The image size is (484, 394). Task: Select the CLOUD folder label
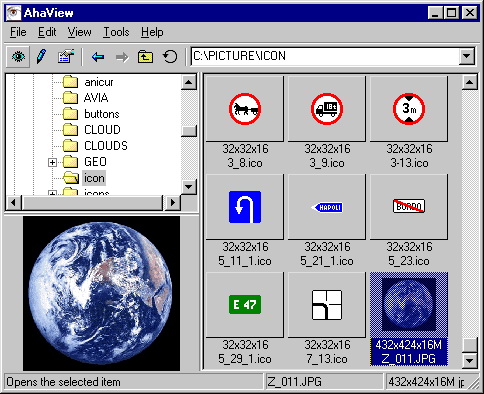coord(102,130)
